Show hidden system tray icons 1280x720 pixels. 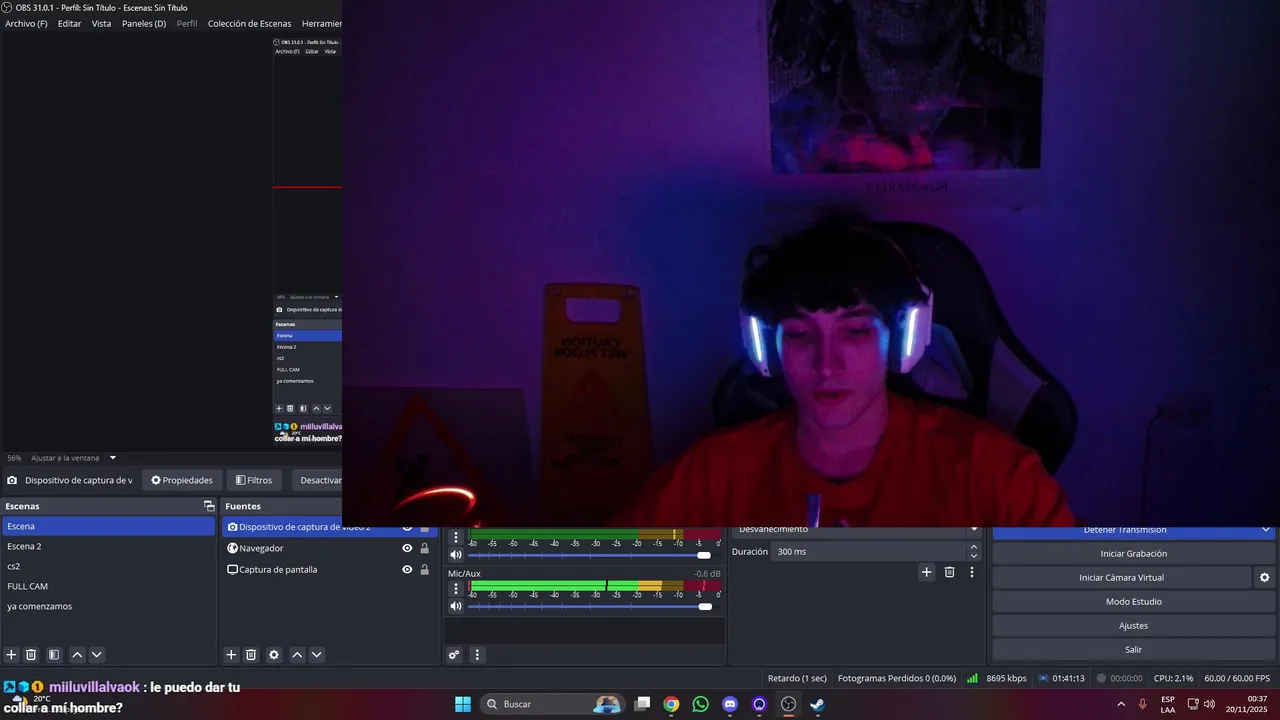pyautogui.click(x=1120, y=704)
